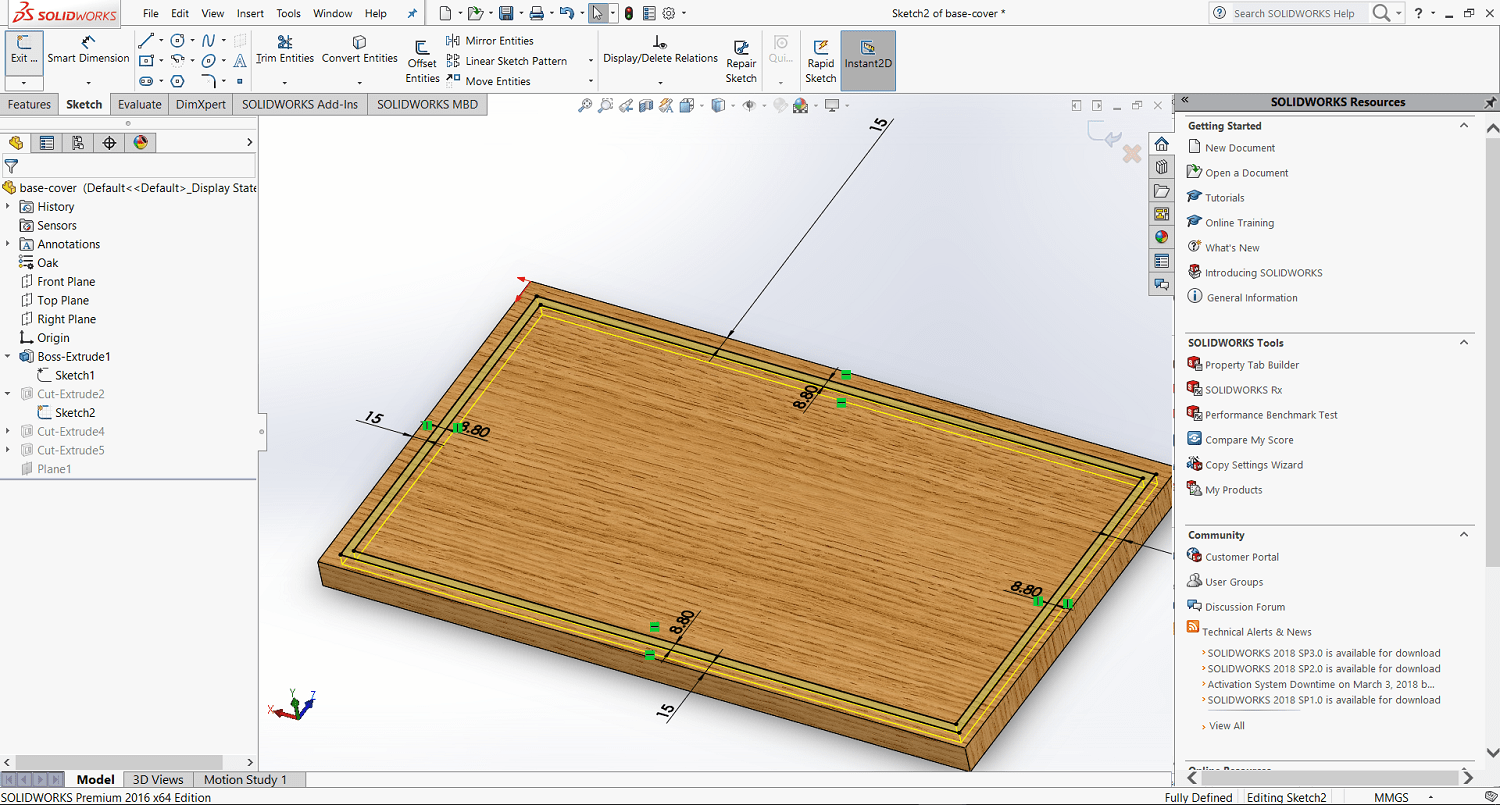Click Zoom to Fit icon
1500x805 pixels.
pos(585,105)
